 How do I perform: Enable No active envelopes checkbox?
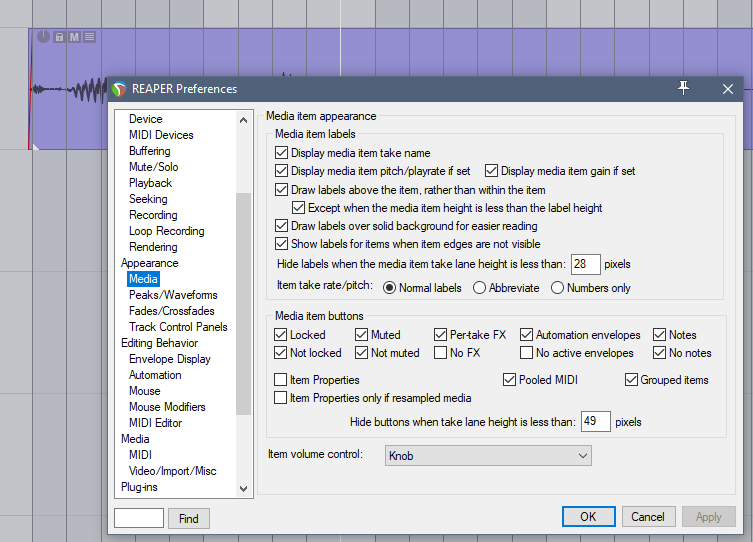tap(526, 353)
